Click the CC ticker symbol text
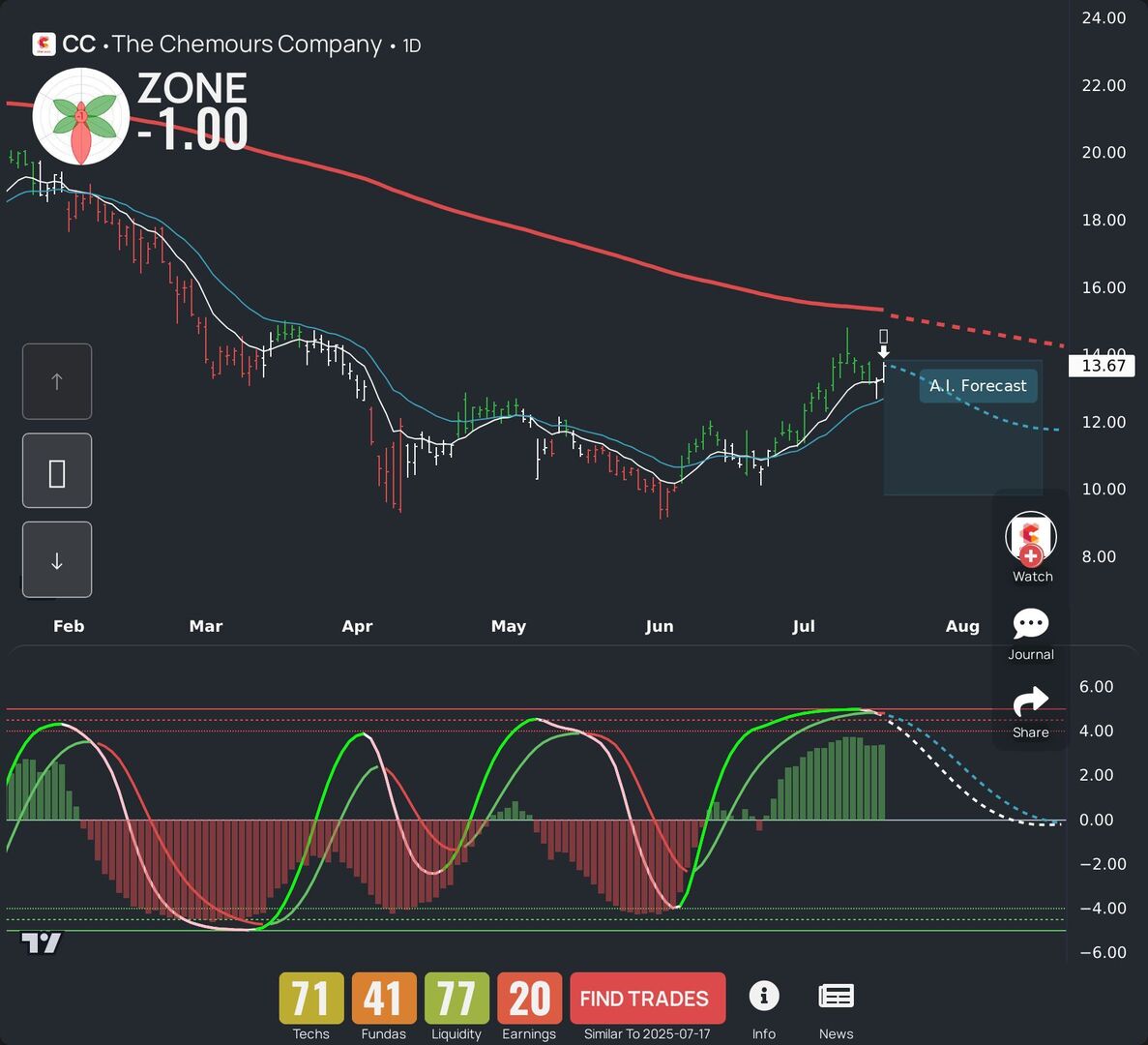The image size is (1148, 1045). click(x=79, y=45)
